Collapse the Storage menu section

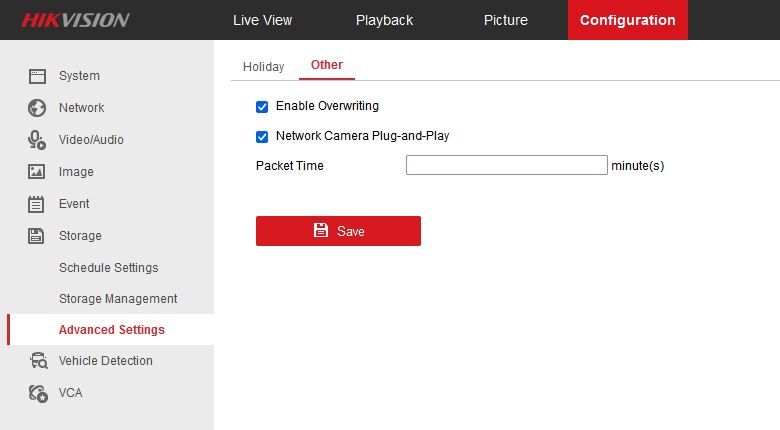(x=80, y=236)
